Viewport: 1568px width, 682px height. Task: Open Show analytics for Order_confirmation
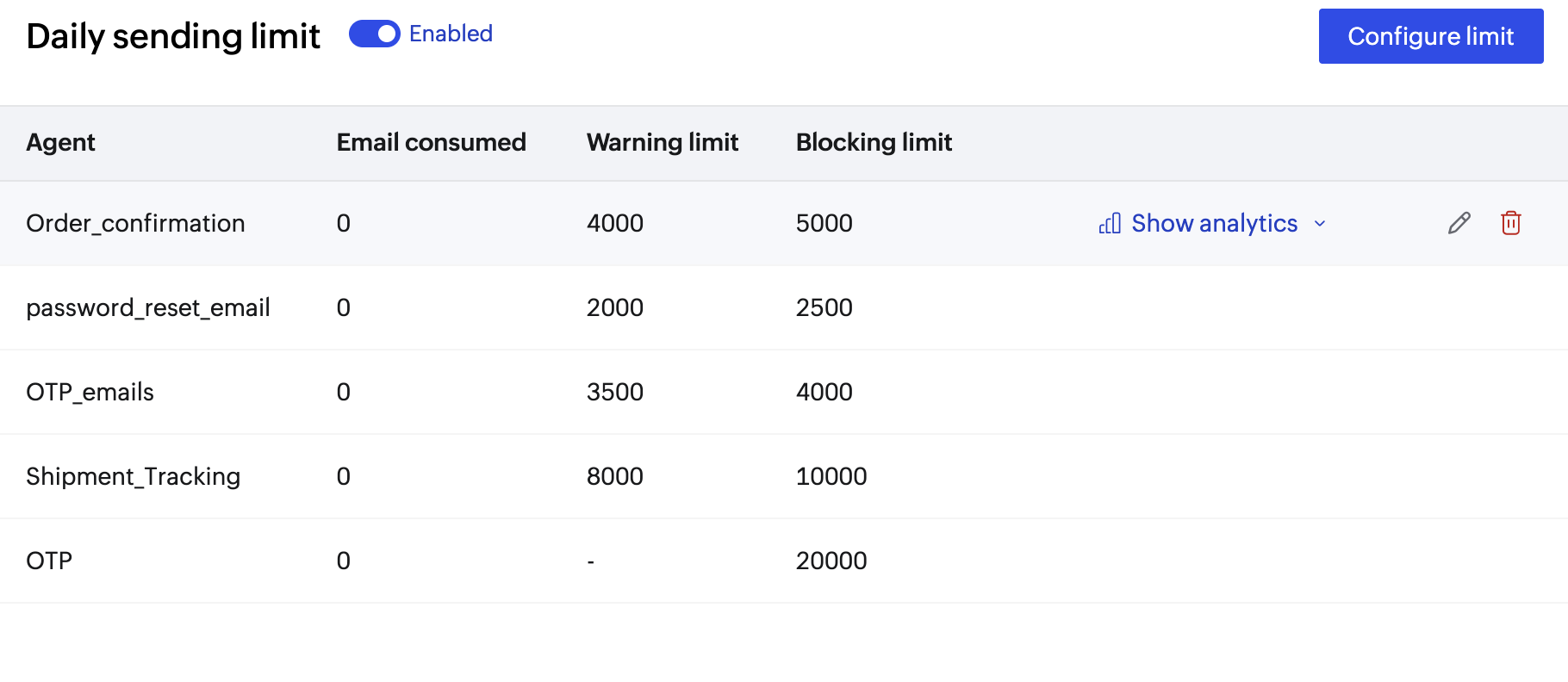point(1214,224)
